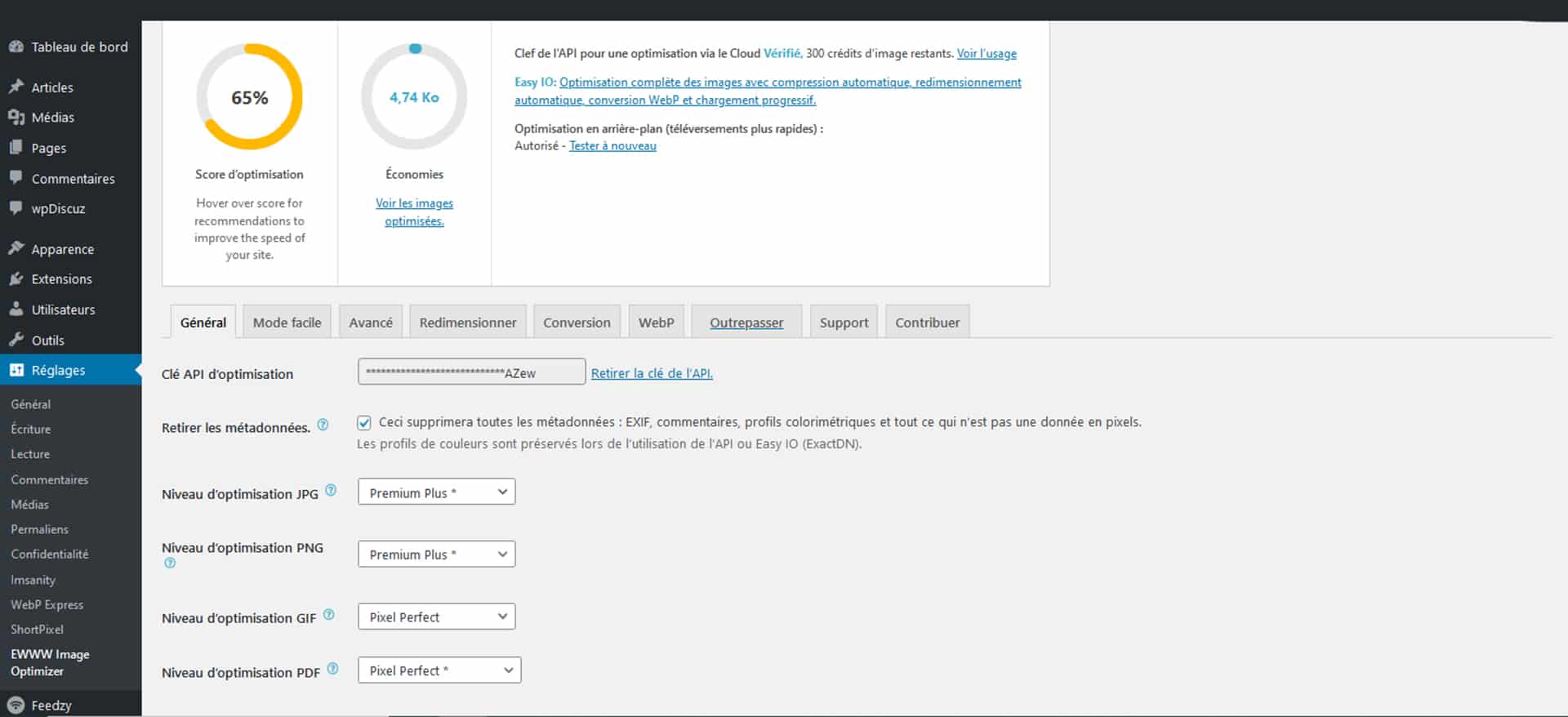Open help icon beside Niveau d'optimisation JPG

[331, 490]
